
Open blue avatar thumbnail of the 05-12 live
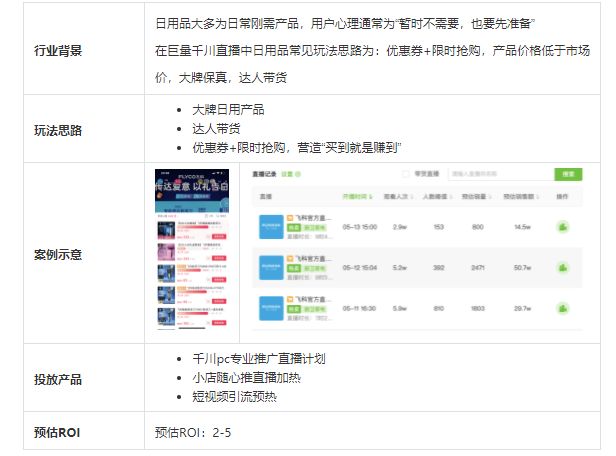[271, 268]
